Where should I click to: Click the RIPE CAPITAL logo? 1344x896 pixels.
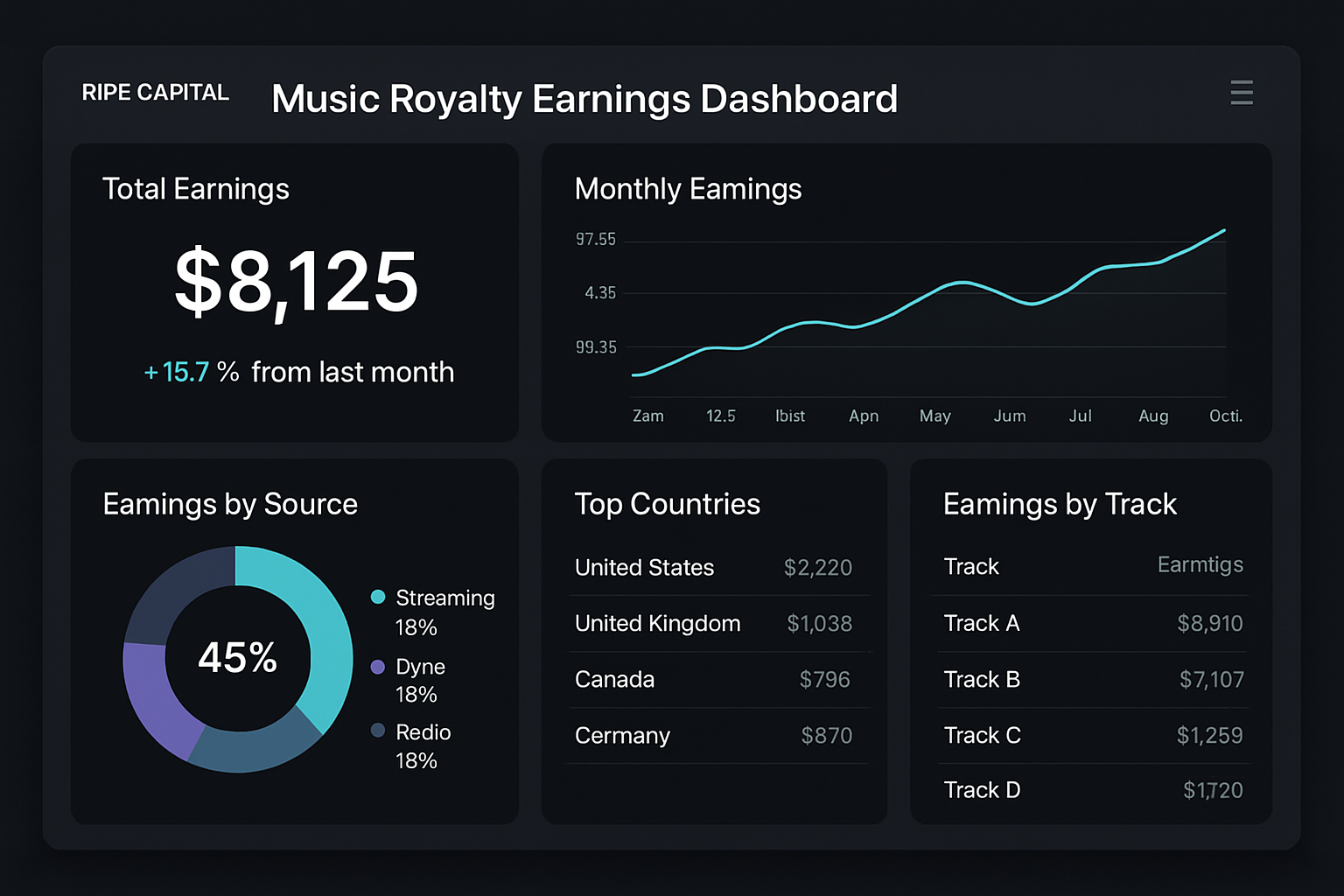tap(155, 92)
